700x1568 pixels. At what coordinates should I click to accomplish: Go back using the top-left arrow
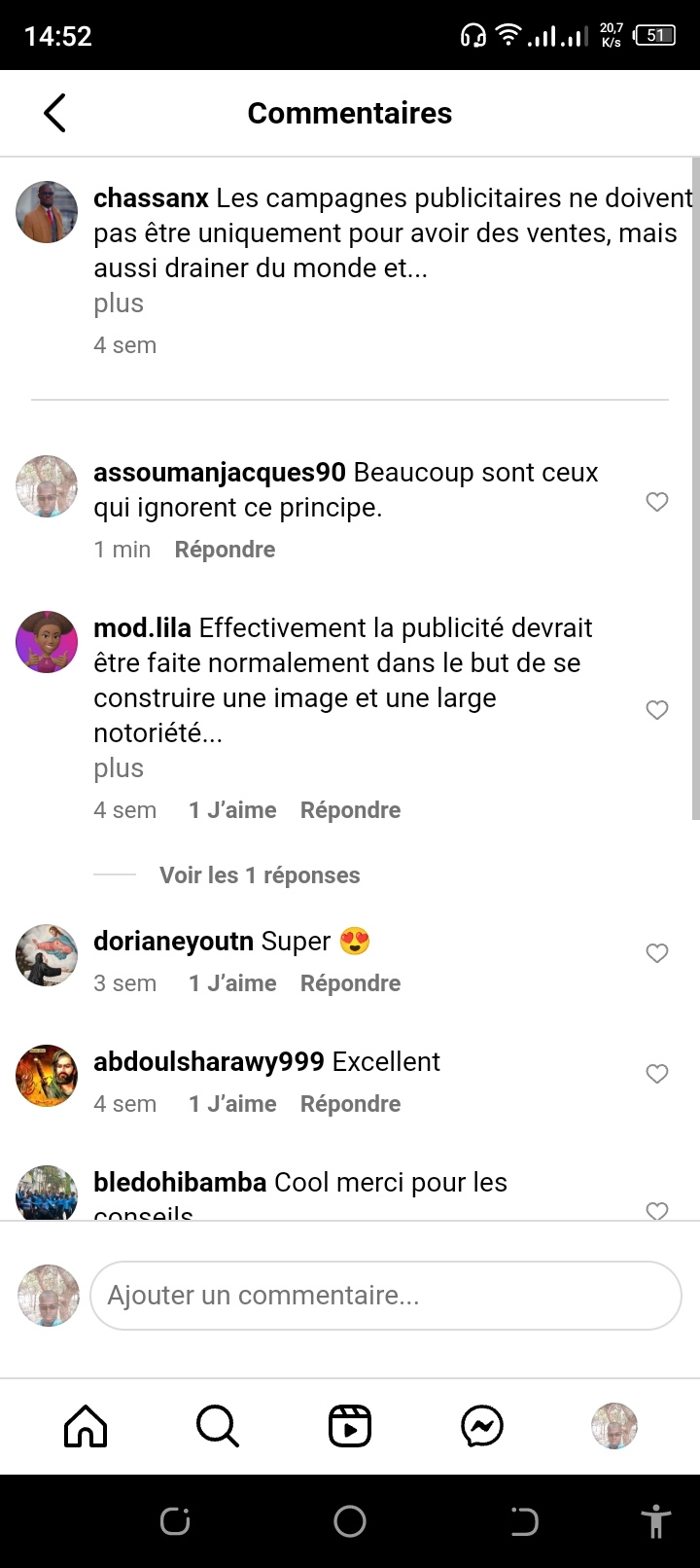pos(55,113)
